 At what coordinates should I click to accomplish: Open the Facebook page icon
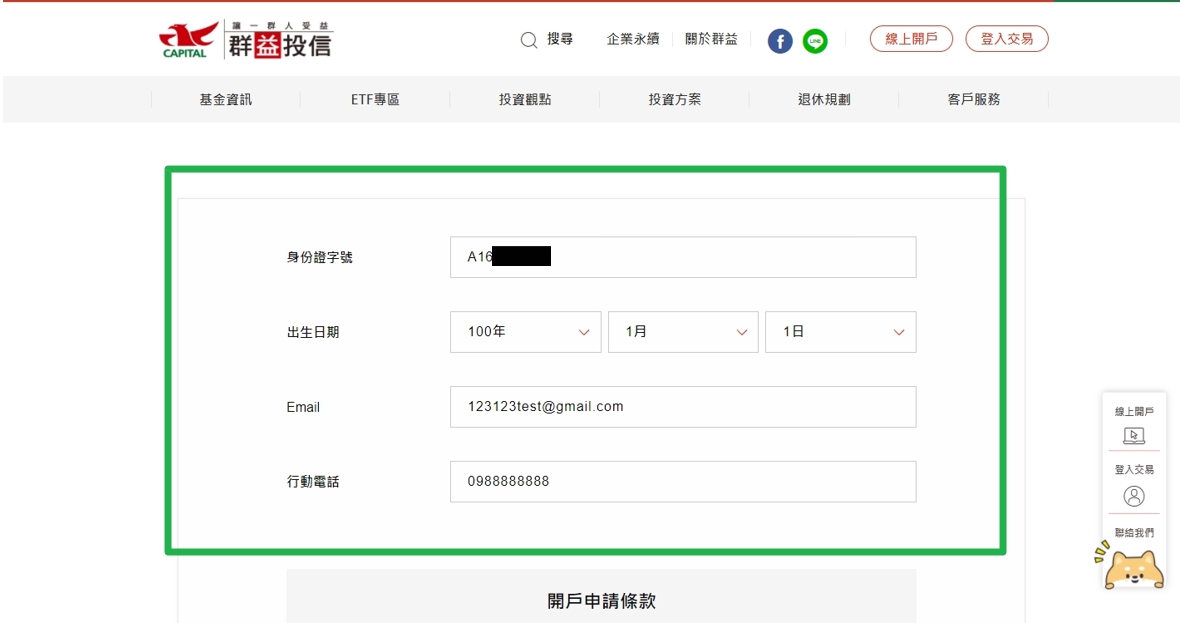coord(780,41)
